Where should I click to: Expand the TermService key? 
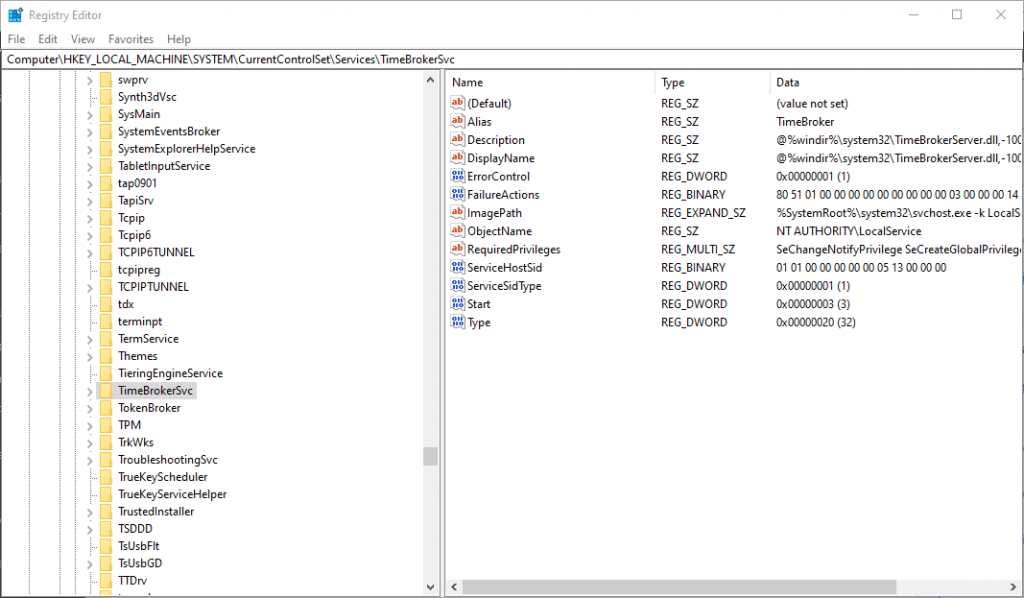[89, 339]
